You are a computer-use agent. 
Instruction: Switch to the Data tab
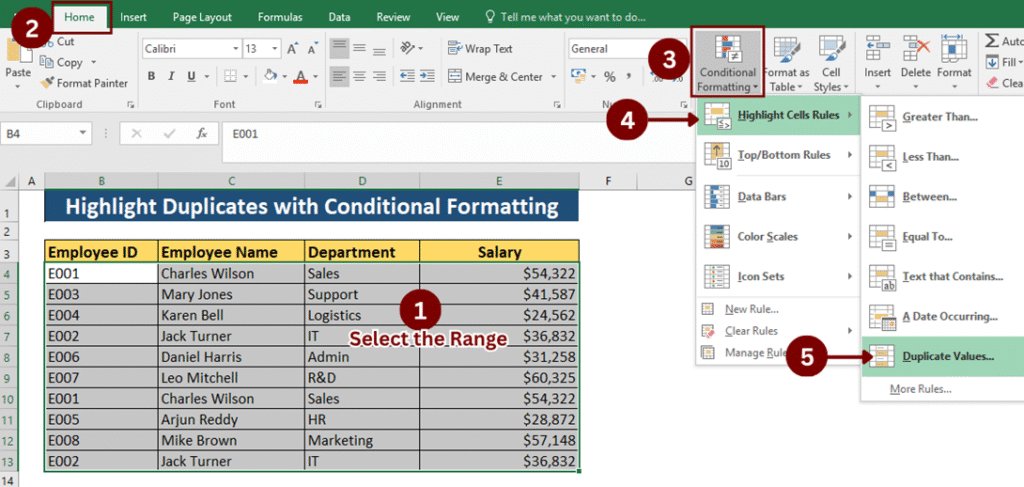(x=339, y=18)
